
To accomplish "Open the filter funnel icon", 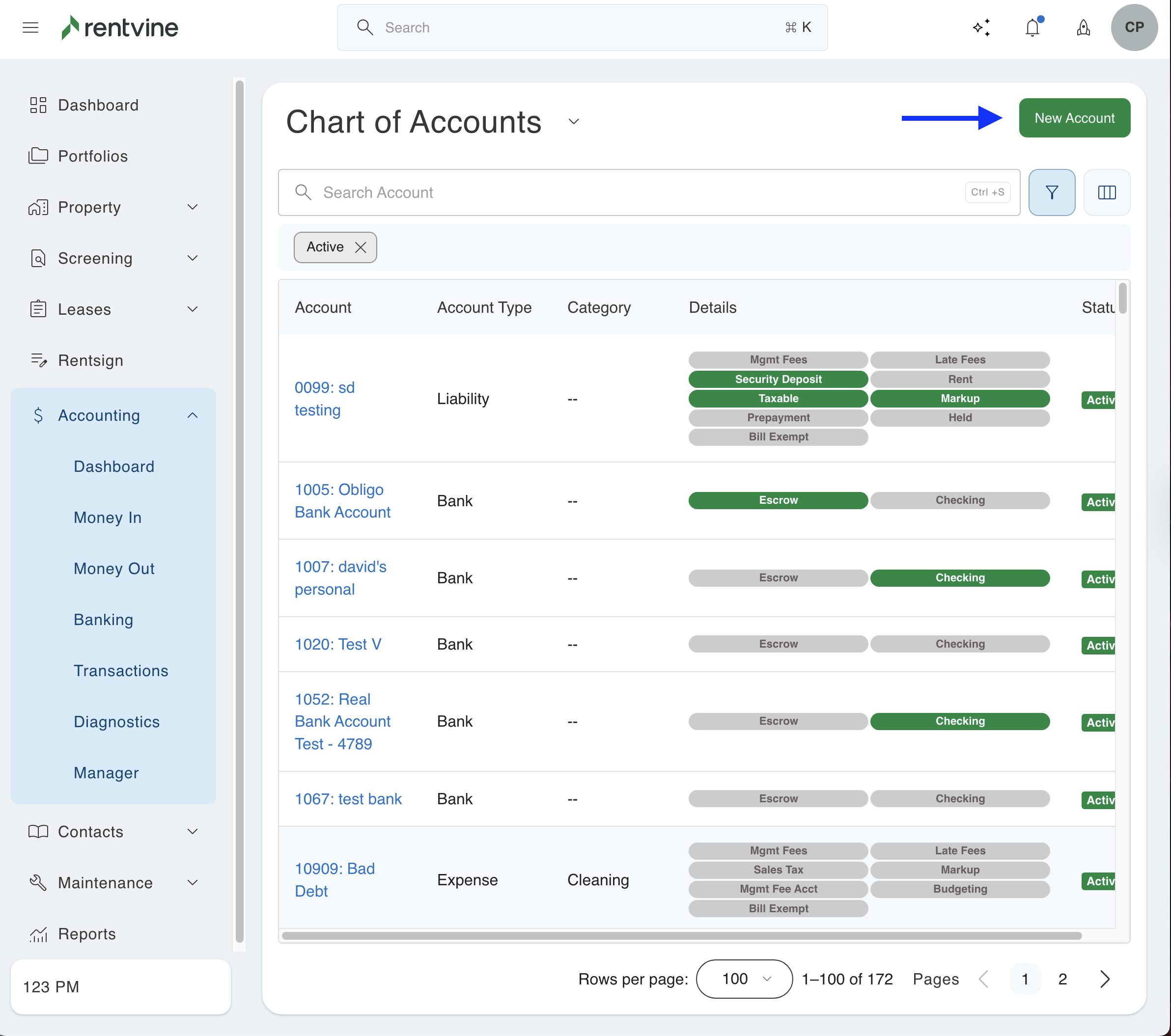I will pos(1051,192).
